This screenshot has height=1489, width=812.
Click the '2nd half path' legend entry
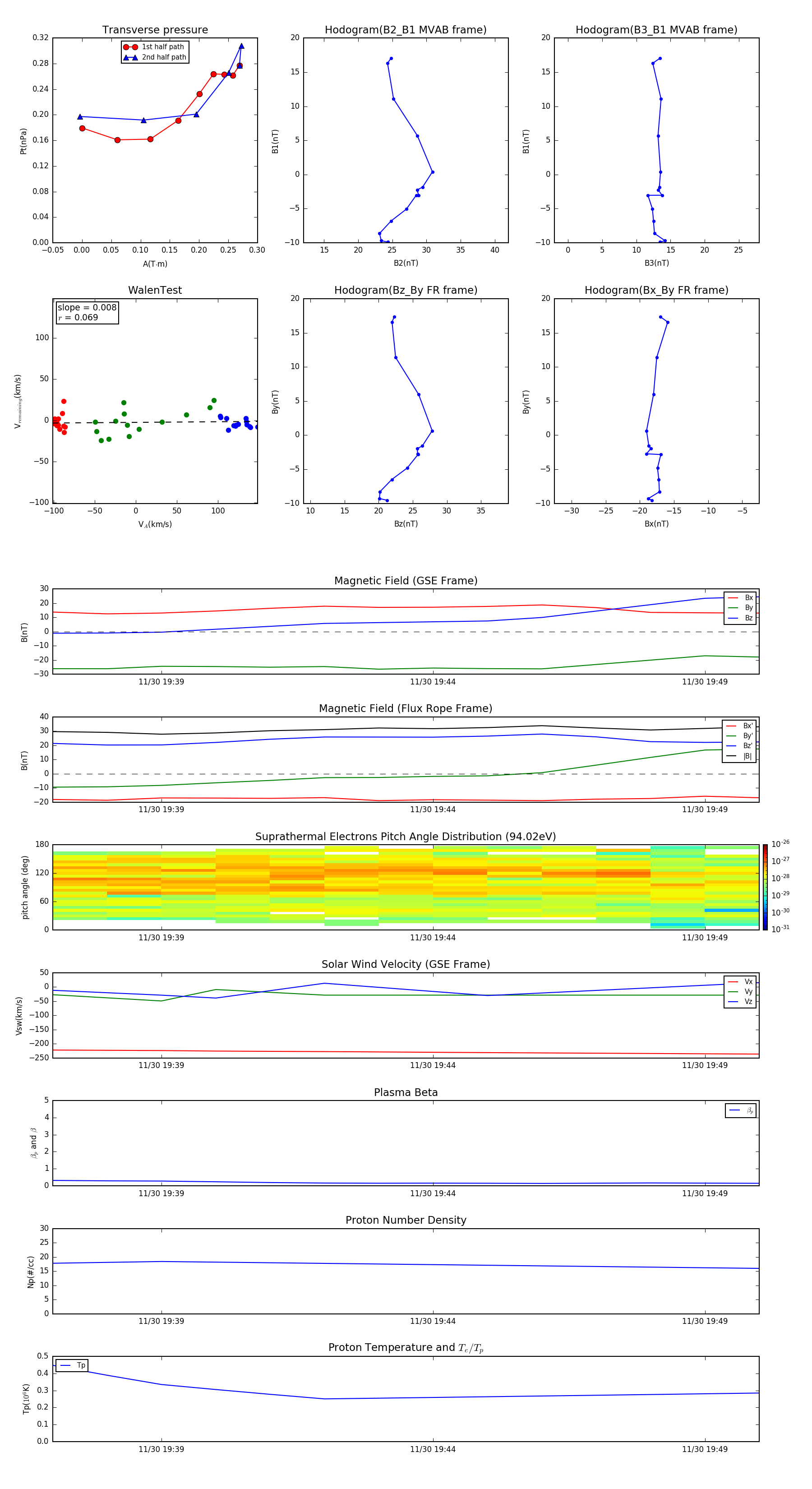click(155, 57)
